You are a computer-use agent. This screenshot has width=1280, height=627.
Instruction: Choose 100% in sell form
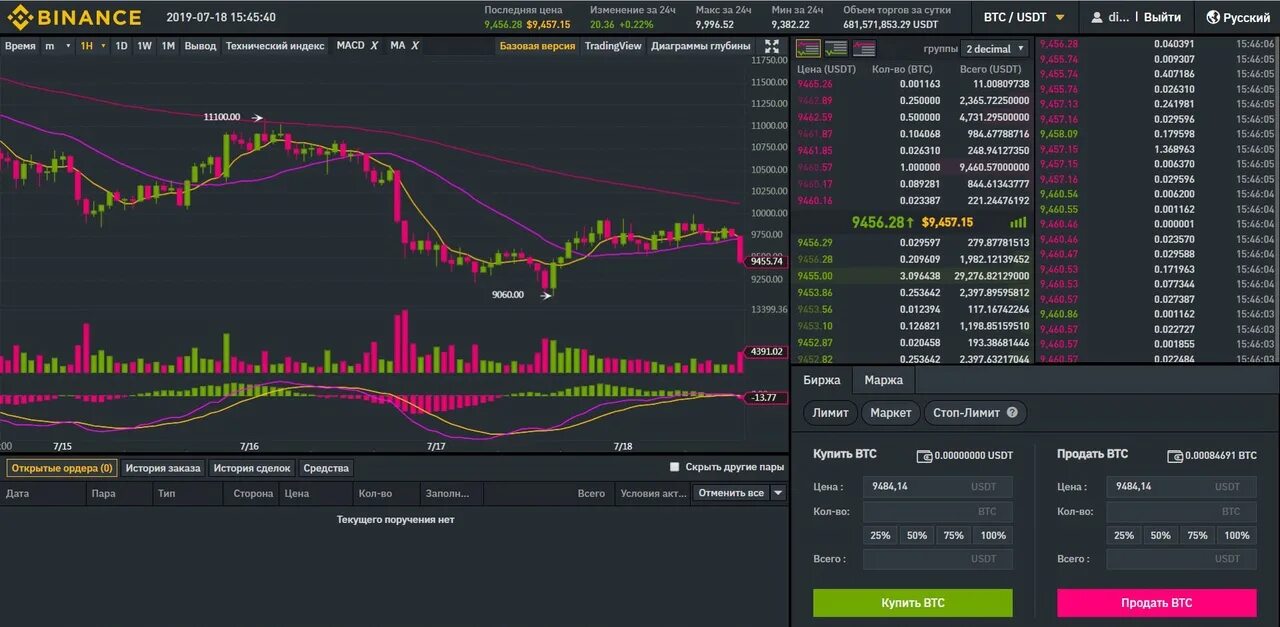point(1237,535)
